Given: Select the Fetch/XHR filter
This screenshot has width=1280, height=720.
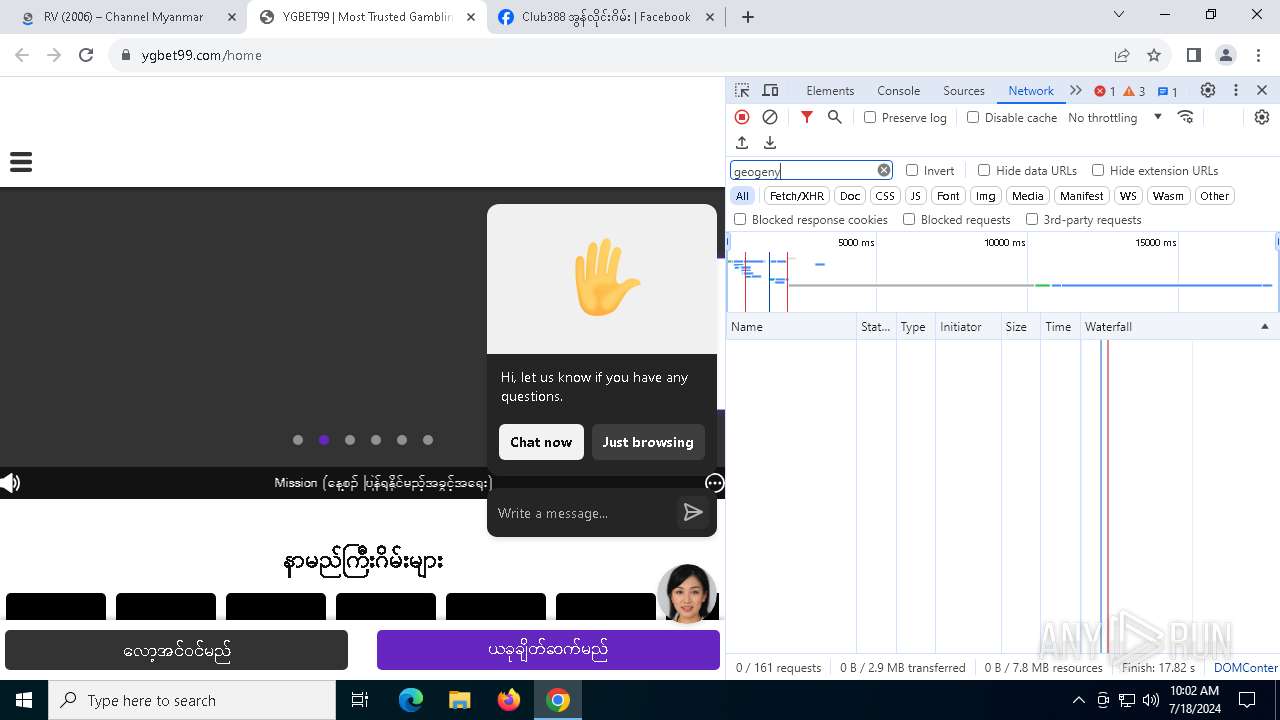Looking at the screenshot, I should (x=797, y=196).
